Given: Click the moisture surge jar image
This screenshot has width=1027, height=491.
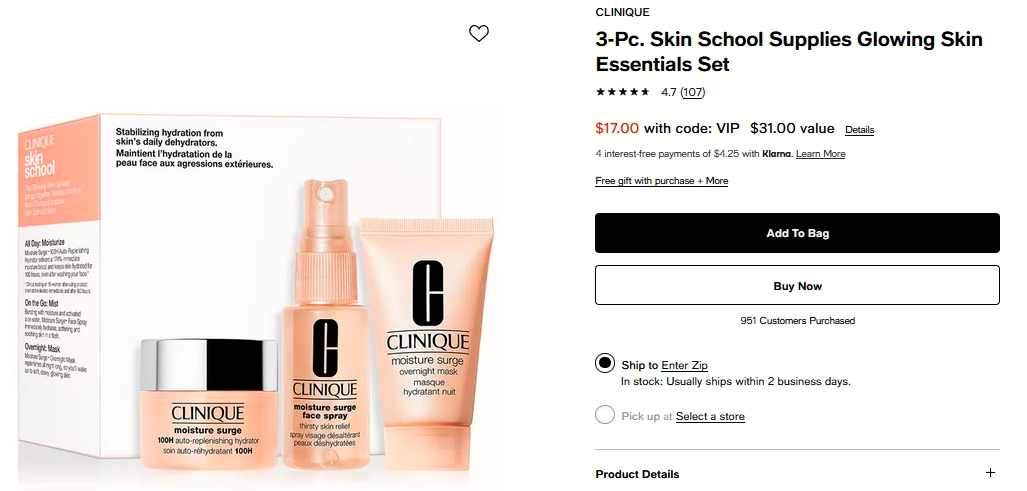Looking at the screenshot, I should (x=209, y=403).
